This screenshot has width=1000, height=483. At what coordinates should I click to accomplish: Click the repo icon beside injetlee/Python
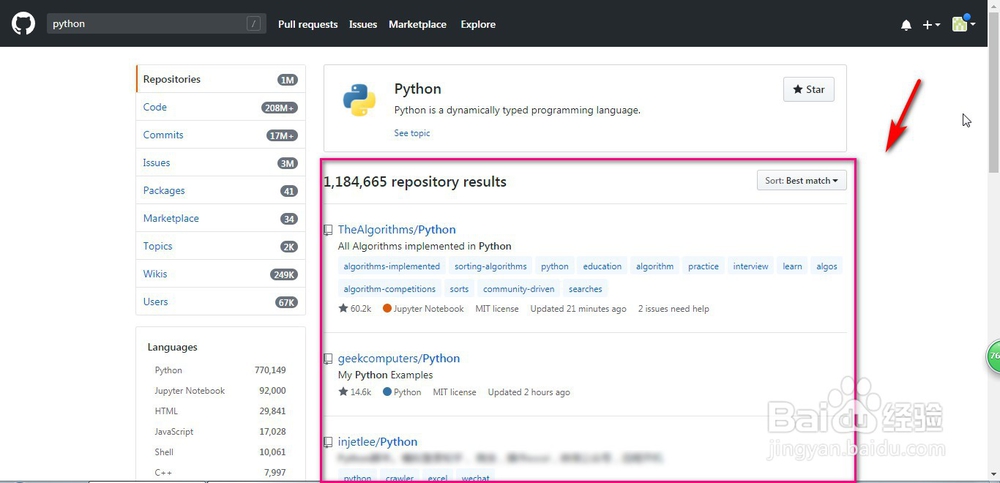[328, 442]
